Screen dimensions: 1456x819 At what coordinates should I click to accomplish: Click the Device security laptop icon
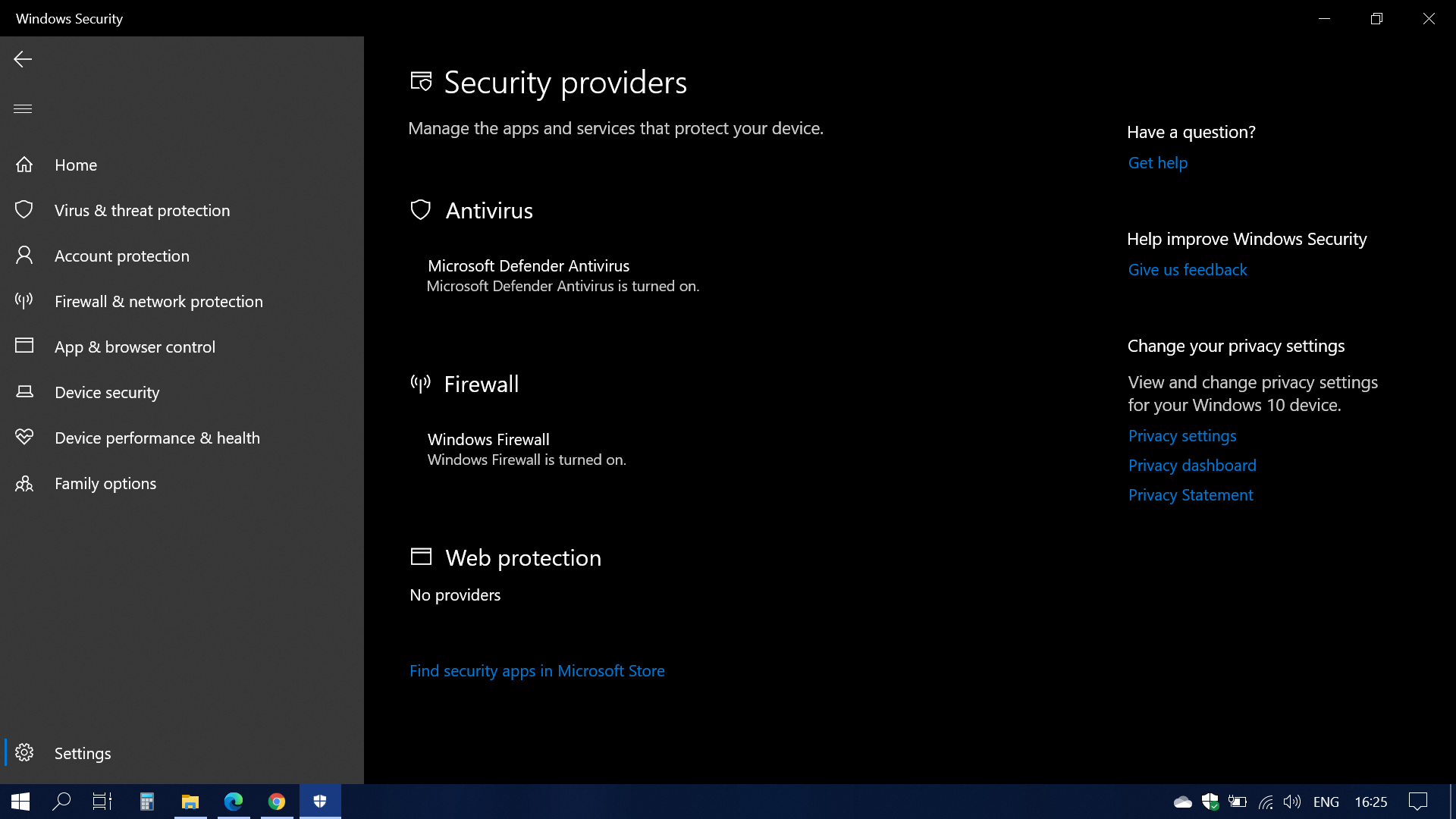point(24,392)
